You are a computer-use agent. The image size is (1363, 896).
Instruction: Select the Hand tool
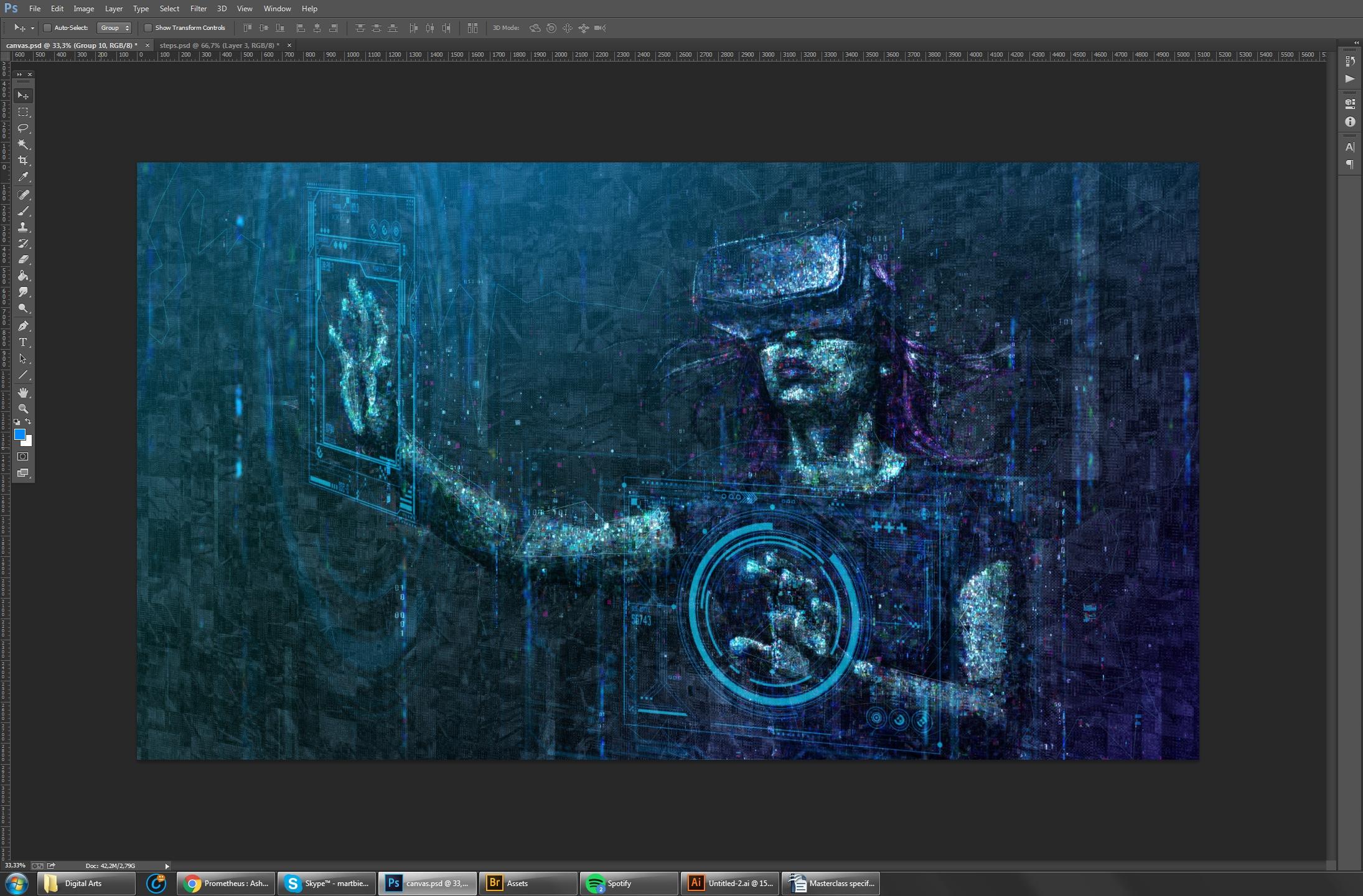(23, 393)
